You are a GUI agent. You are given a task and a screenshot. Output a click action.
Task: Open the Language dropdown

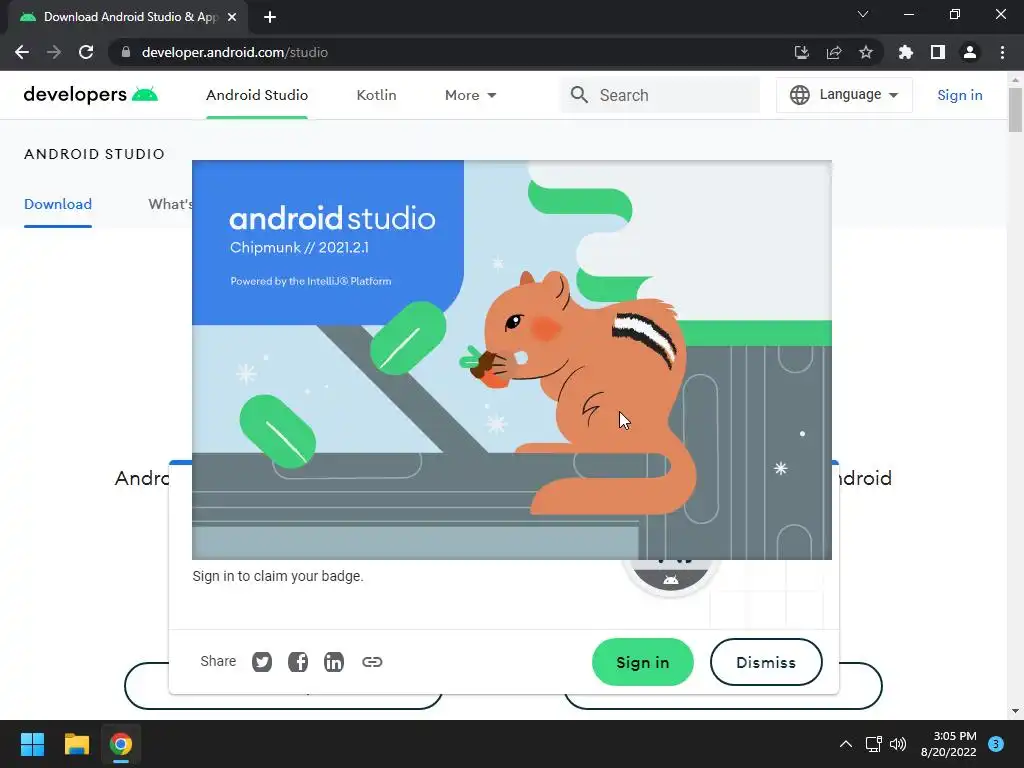(x=844, y=95)
